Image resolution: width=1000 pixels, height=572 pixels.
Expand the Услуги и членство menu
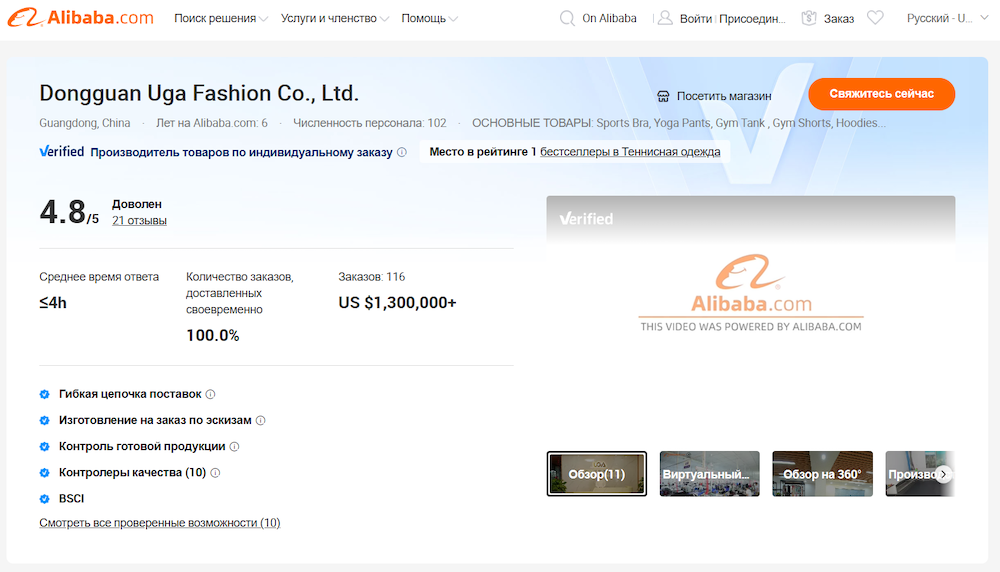pos(335,18)
